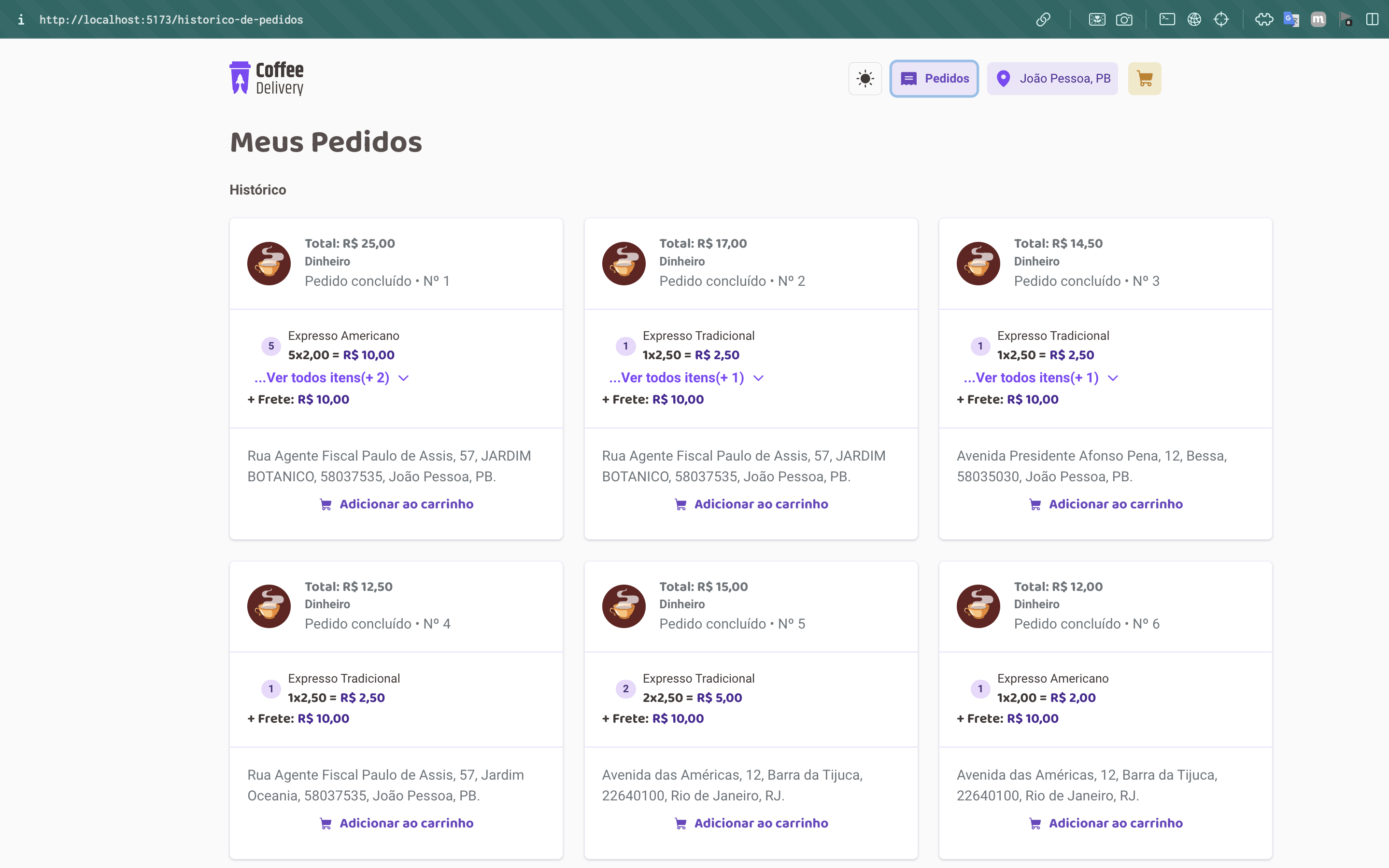The width and height of the screenshot is (1389, 868).
Task: Click the chain link icon in the toolbar
Action: 1043,19
